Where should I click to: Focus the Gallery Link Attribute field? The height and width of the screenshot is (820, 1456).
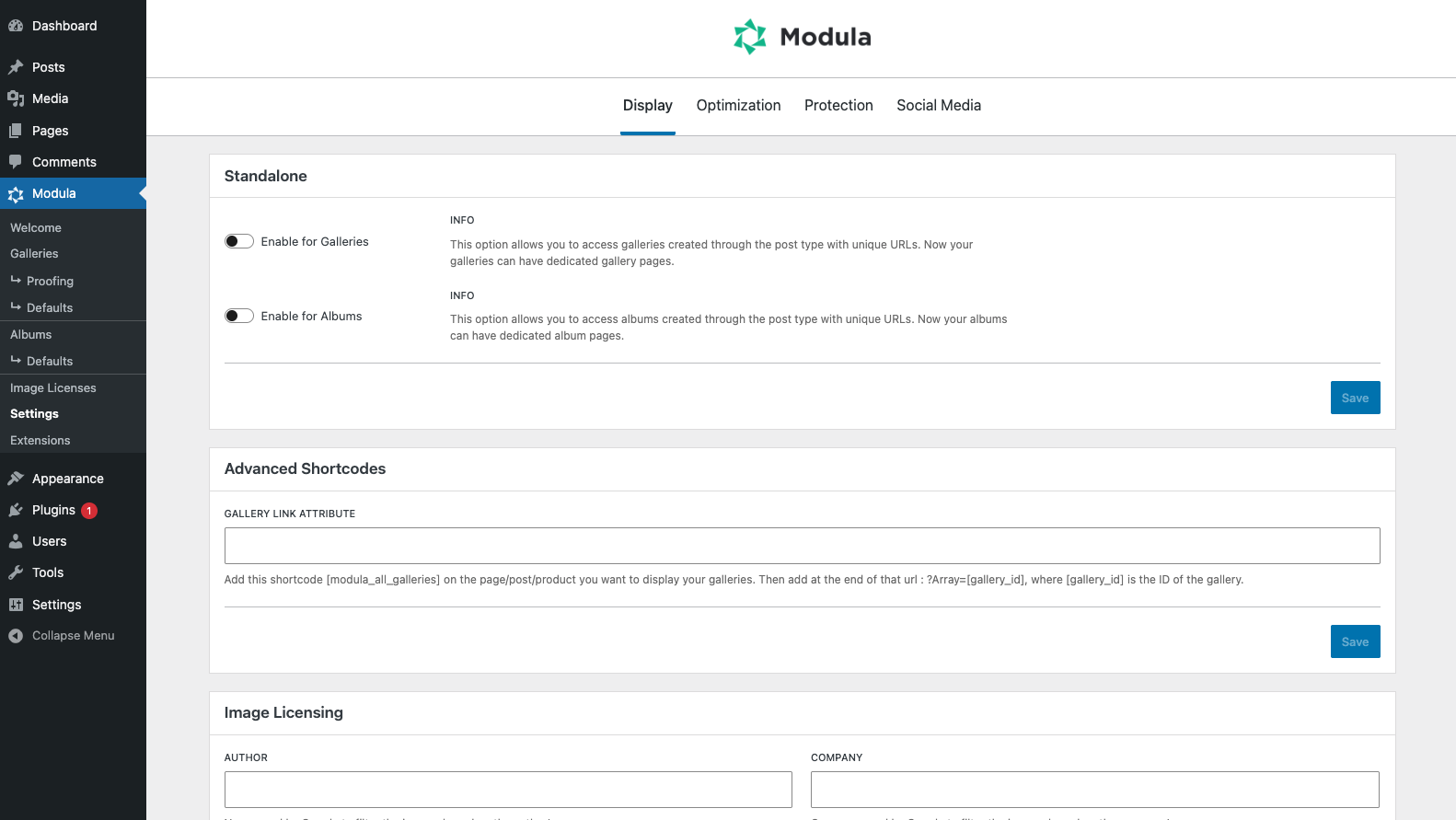(x=802, y=546)
